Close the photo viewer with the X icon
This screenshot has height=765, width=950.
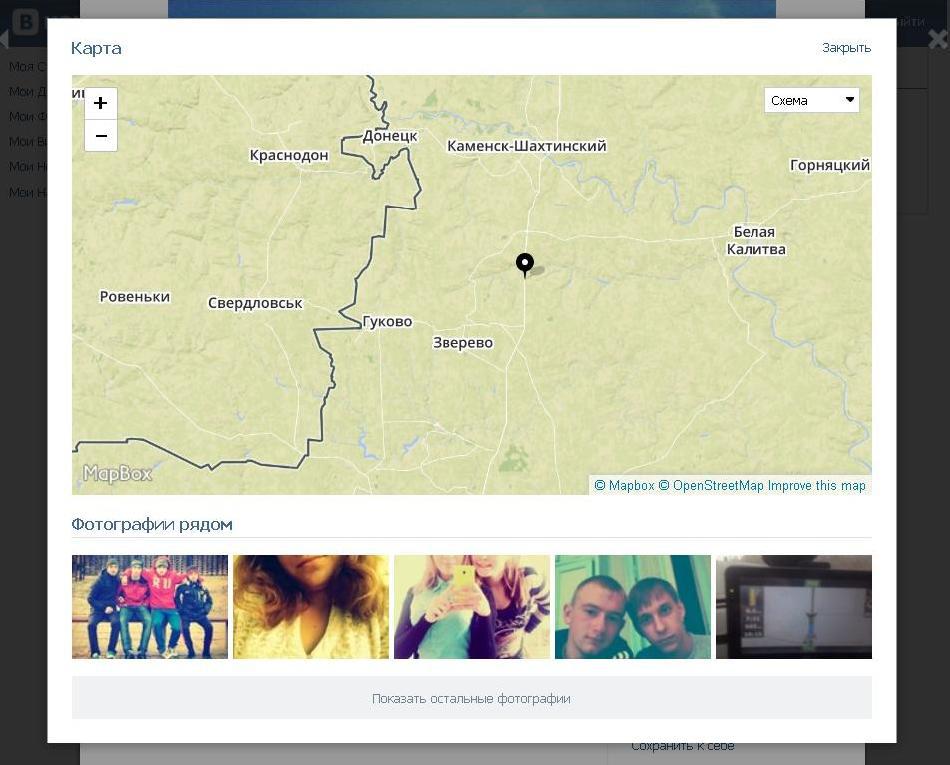point(937,39)
